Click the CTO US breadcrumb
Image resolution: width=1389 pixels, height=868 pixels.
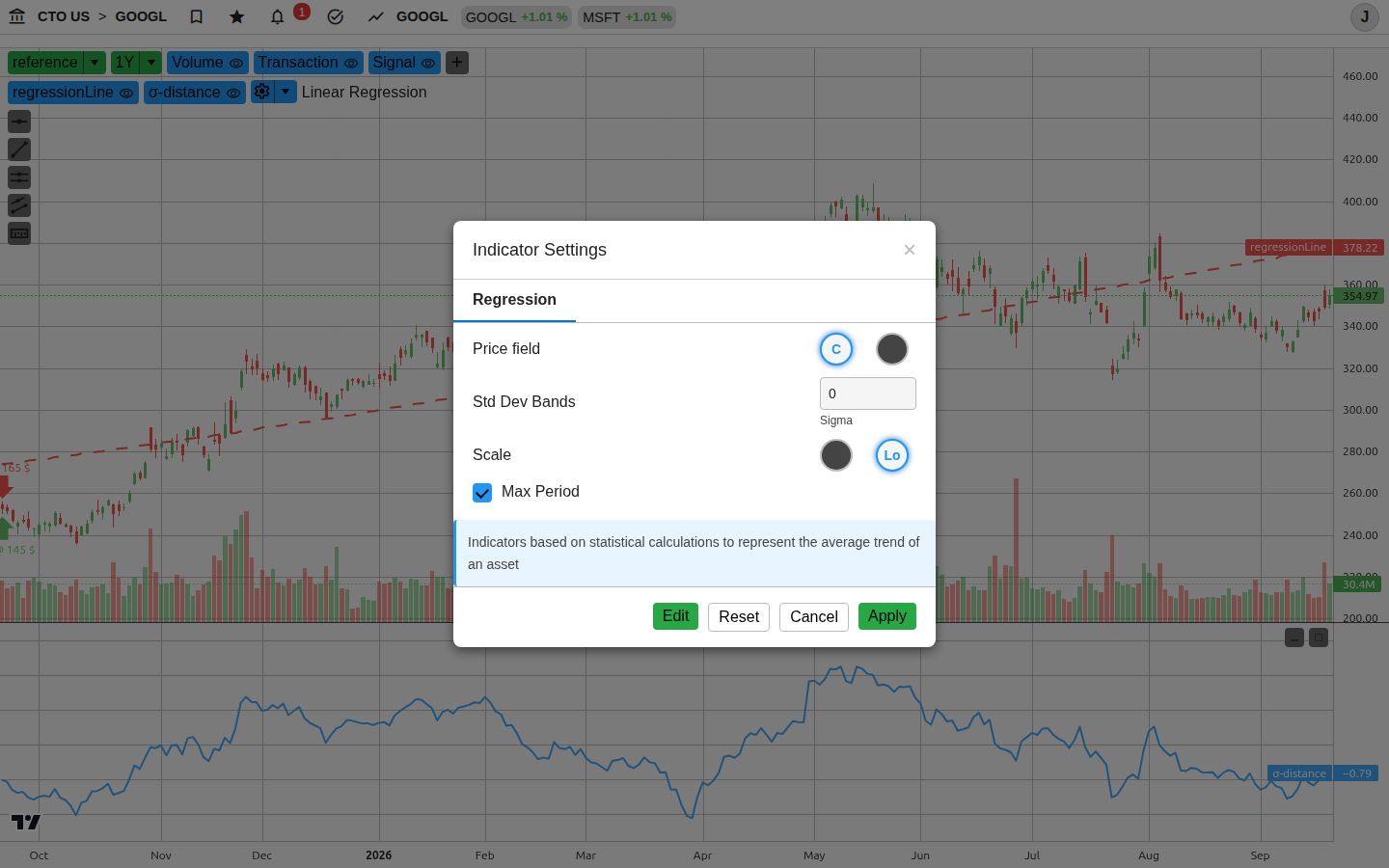[64, 16]
